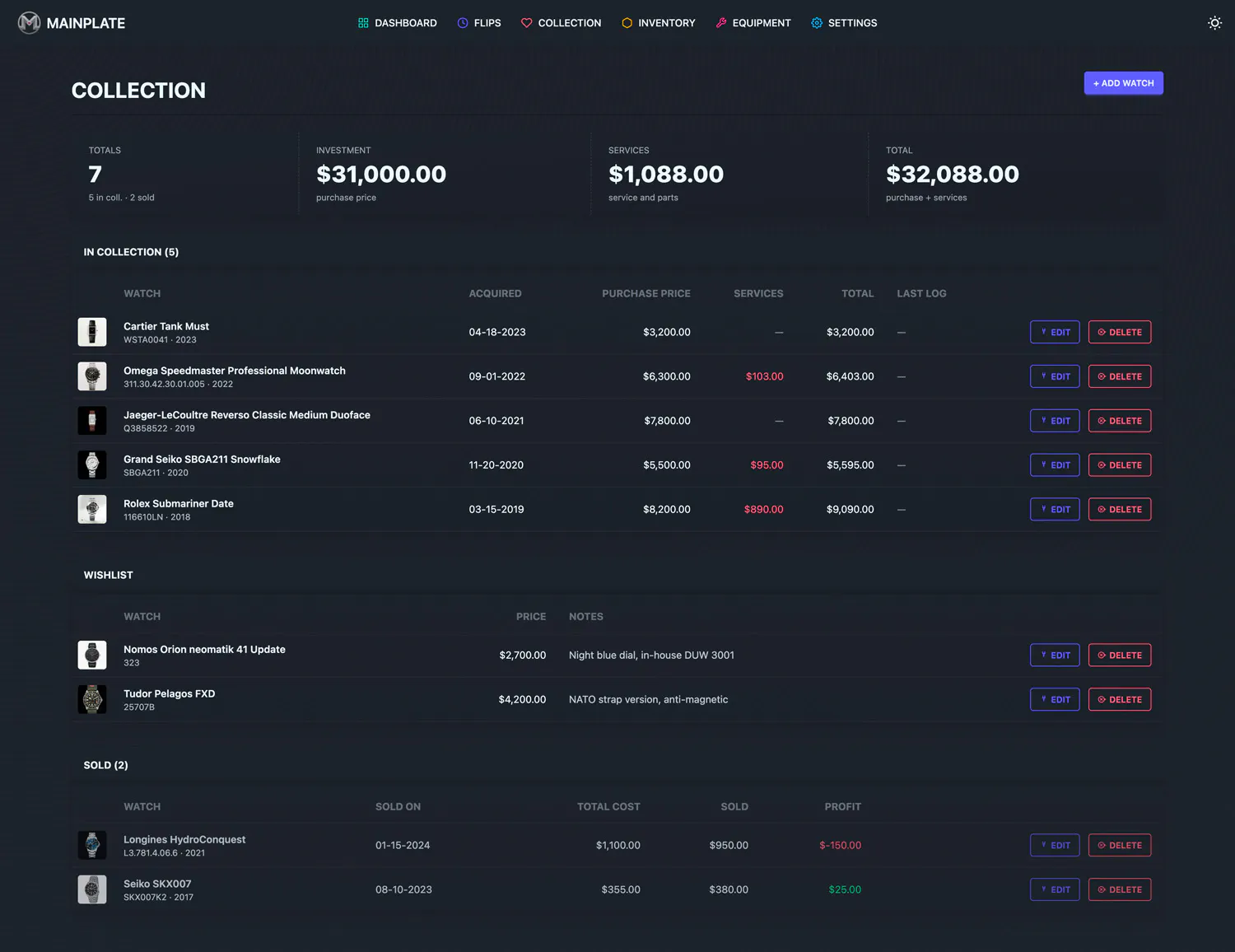Edit the Tudor Pelagos FXD wishlist item

tap(1055, 699)
